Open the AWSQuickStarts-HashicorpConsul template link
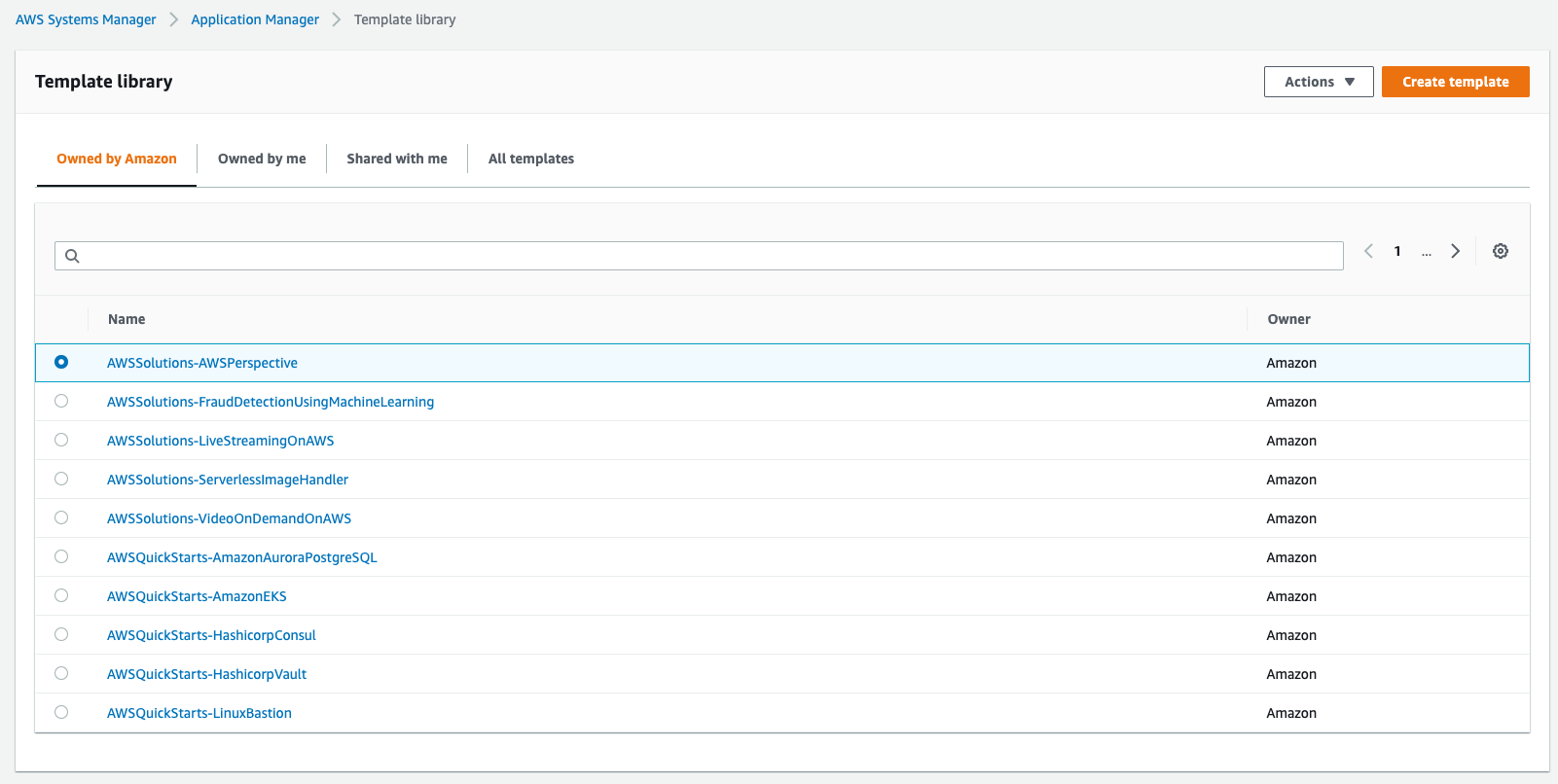 pos(211,635)
